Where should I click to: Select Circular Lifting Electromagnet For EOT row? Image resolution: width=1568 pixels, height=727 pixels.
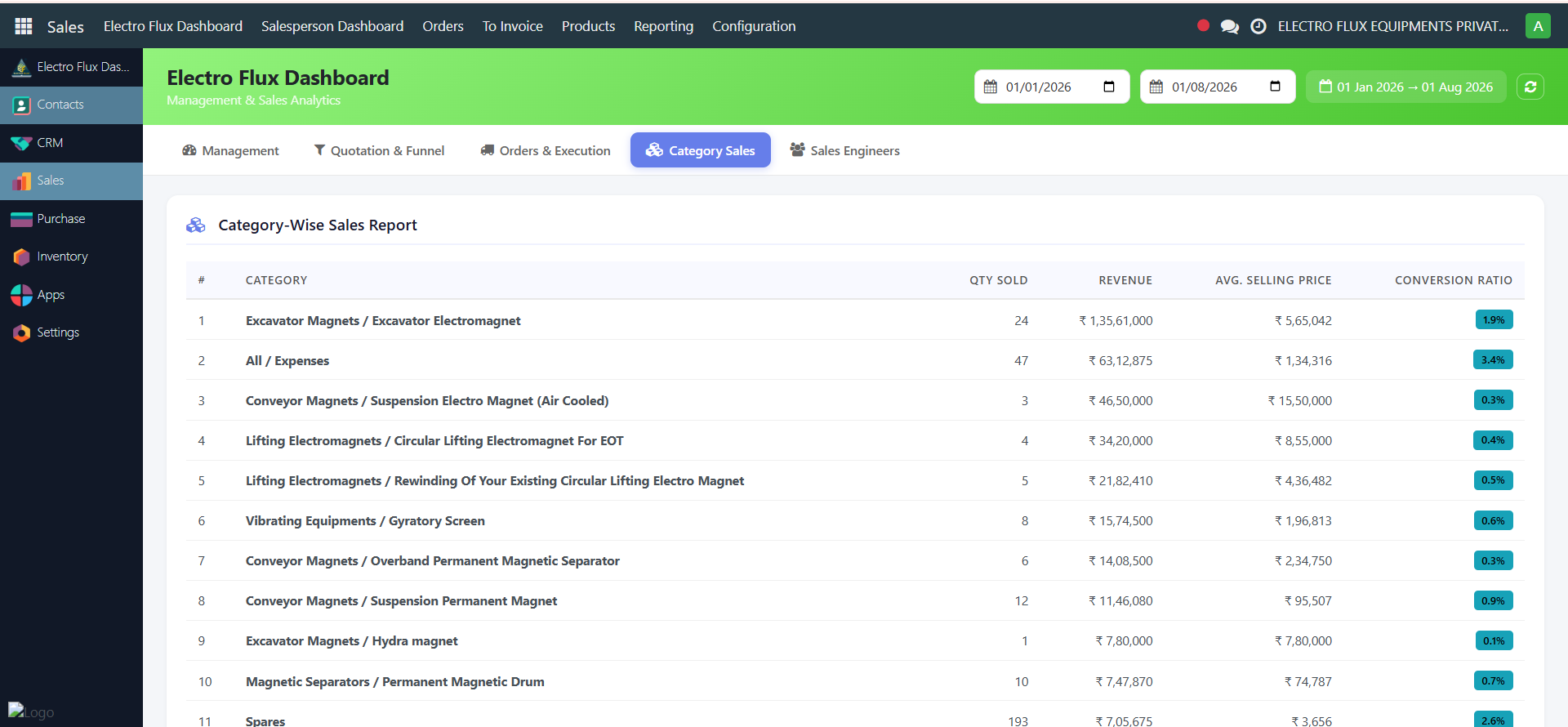[x=855, y=440]
